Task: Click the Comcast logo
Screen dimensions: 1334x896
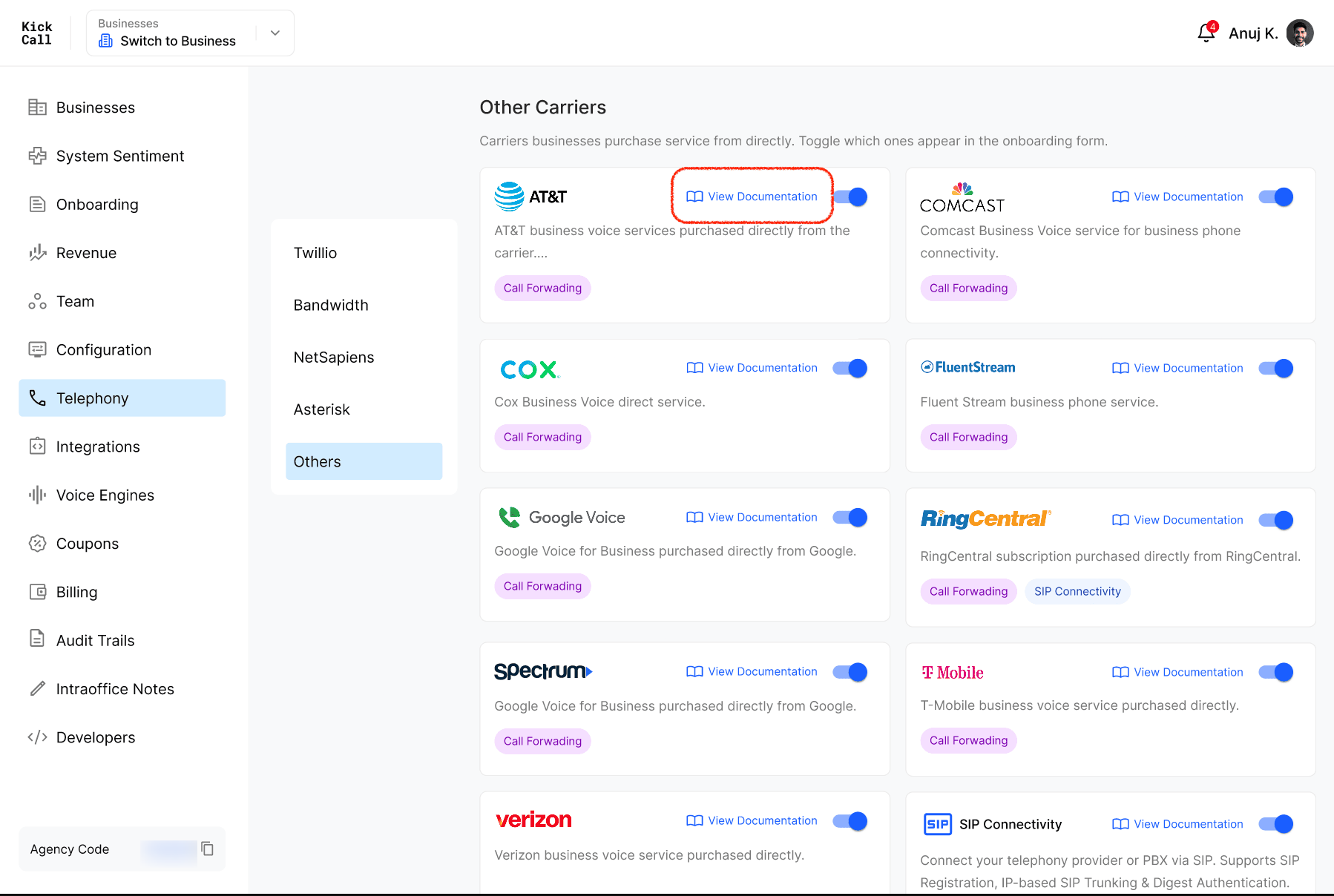Action: [962, 197]
